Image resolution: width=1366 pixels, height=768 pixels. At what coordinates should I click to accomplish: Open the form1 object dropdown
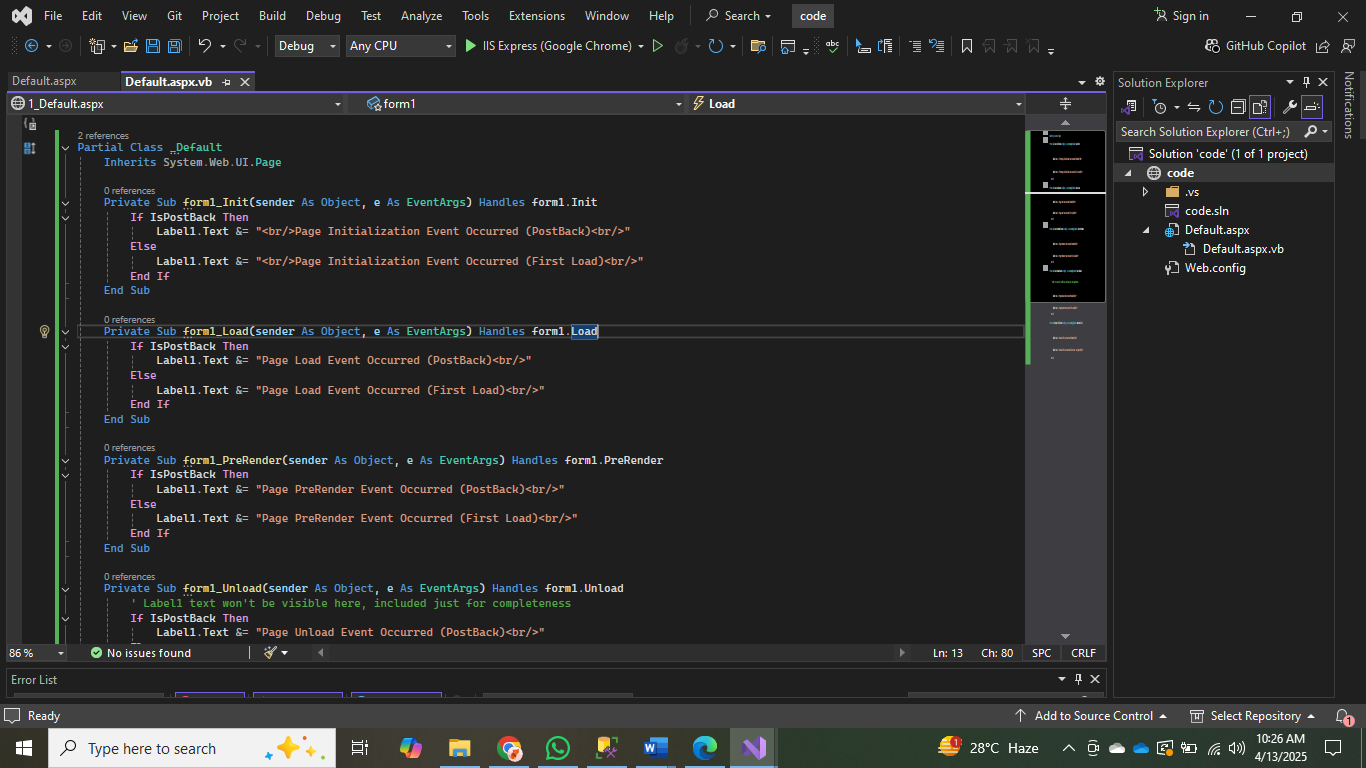click(x=524, y=104)
